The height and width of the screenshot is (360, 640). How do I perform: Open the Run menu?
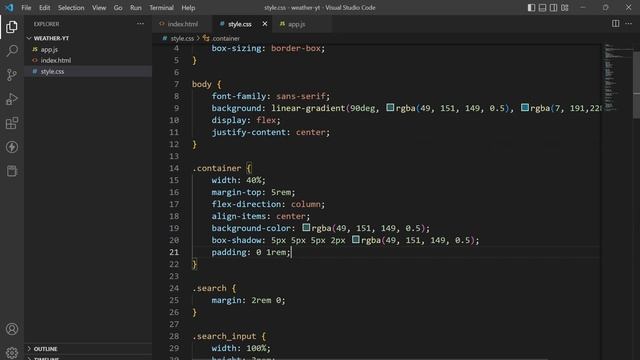click(x=136, y=7)
